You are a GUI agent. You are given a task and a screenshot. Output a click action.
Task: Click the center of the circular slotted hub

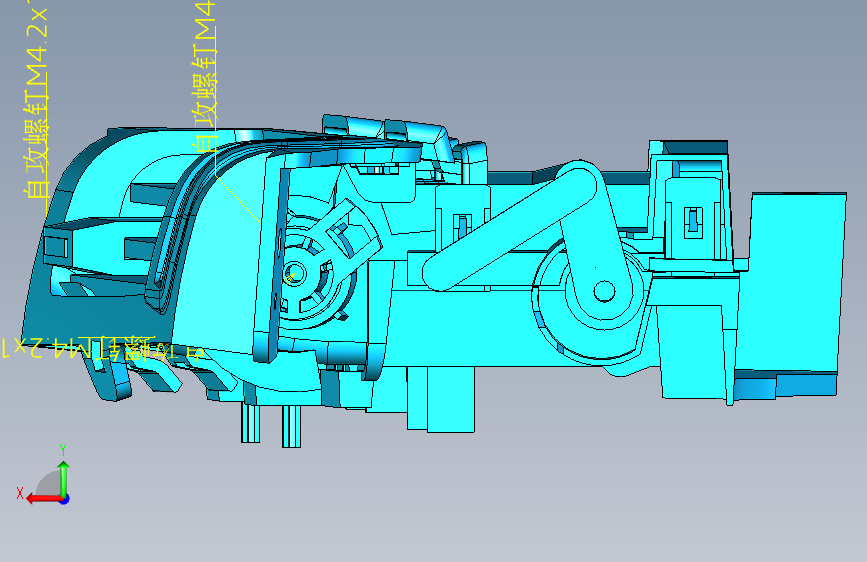click(x=293, y=274)
